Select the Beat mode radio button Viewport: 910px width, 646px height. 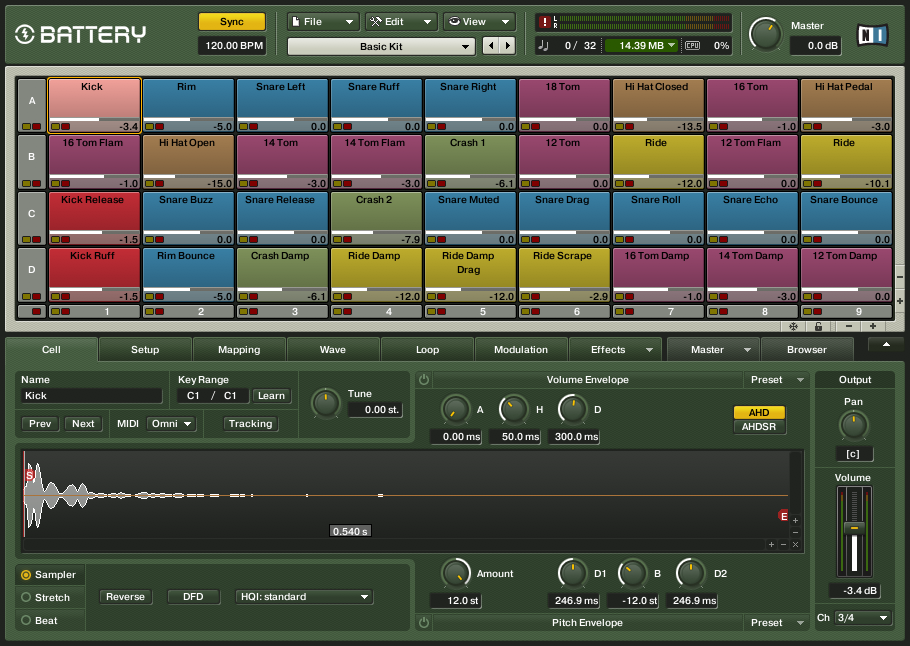point(26,620)
